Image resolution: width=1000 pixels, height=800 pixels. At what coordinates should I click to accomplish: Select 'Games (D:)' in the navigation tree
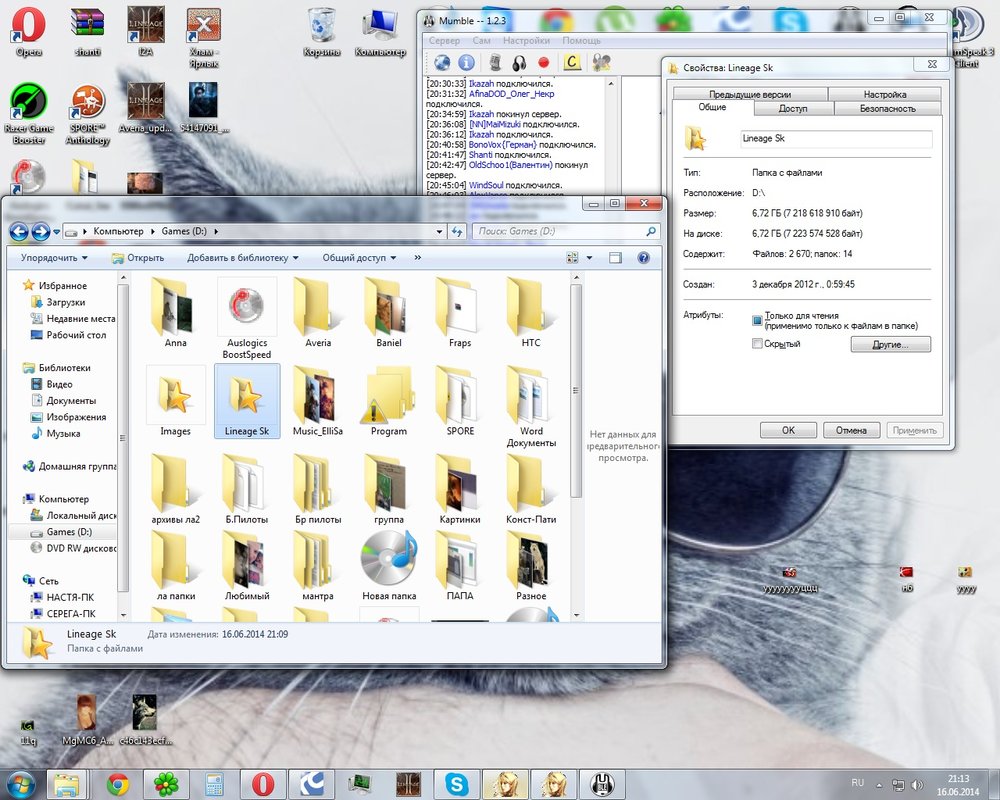[x=69, y=532]
